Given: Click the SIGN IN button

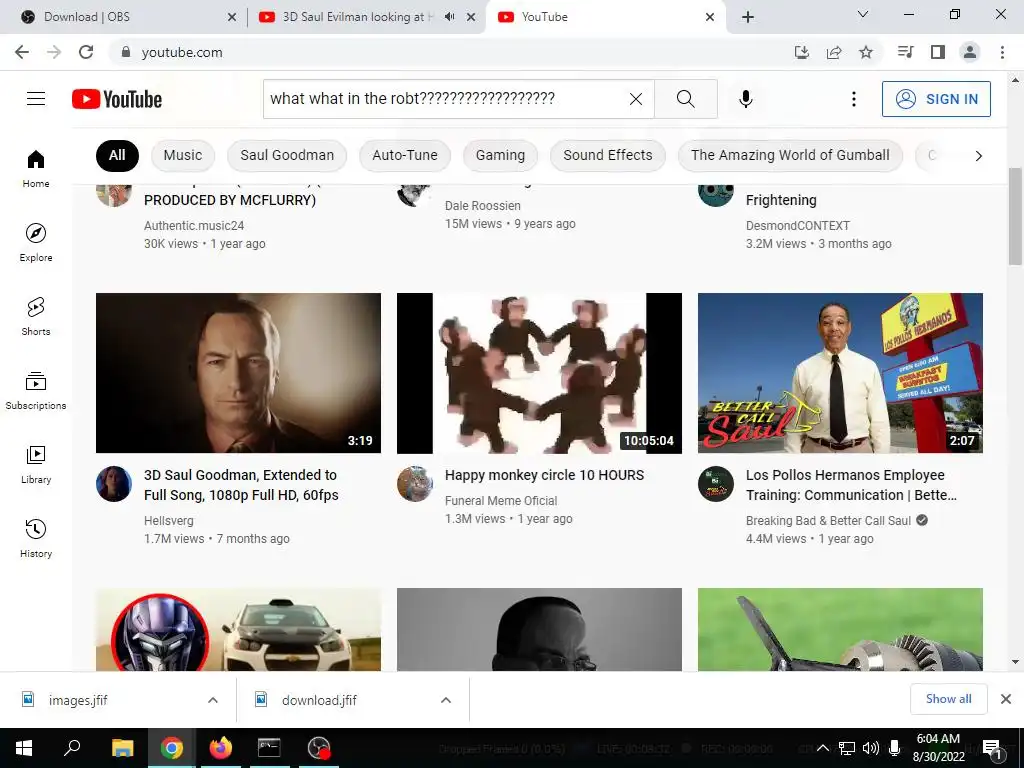Looking at the screenshot, I should tap(936, 99).
